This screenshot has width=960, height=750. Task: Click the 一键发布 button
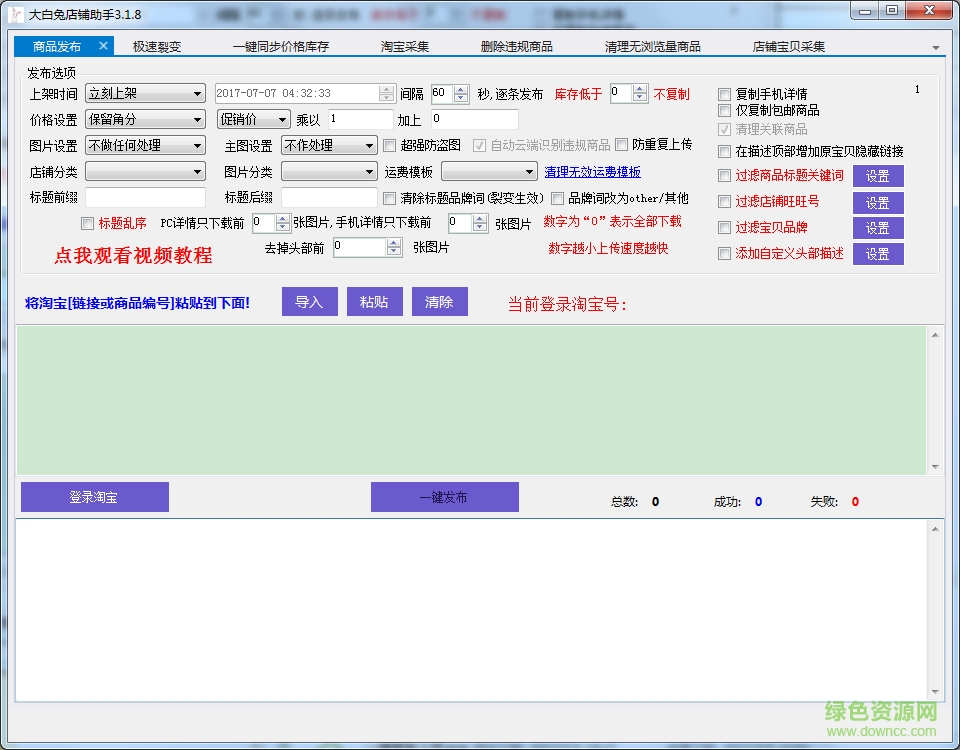click(x=444, y=497)
